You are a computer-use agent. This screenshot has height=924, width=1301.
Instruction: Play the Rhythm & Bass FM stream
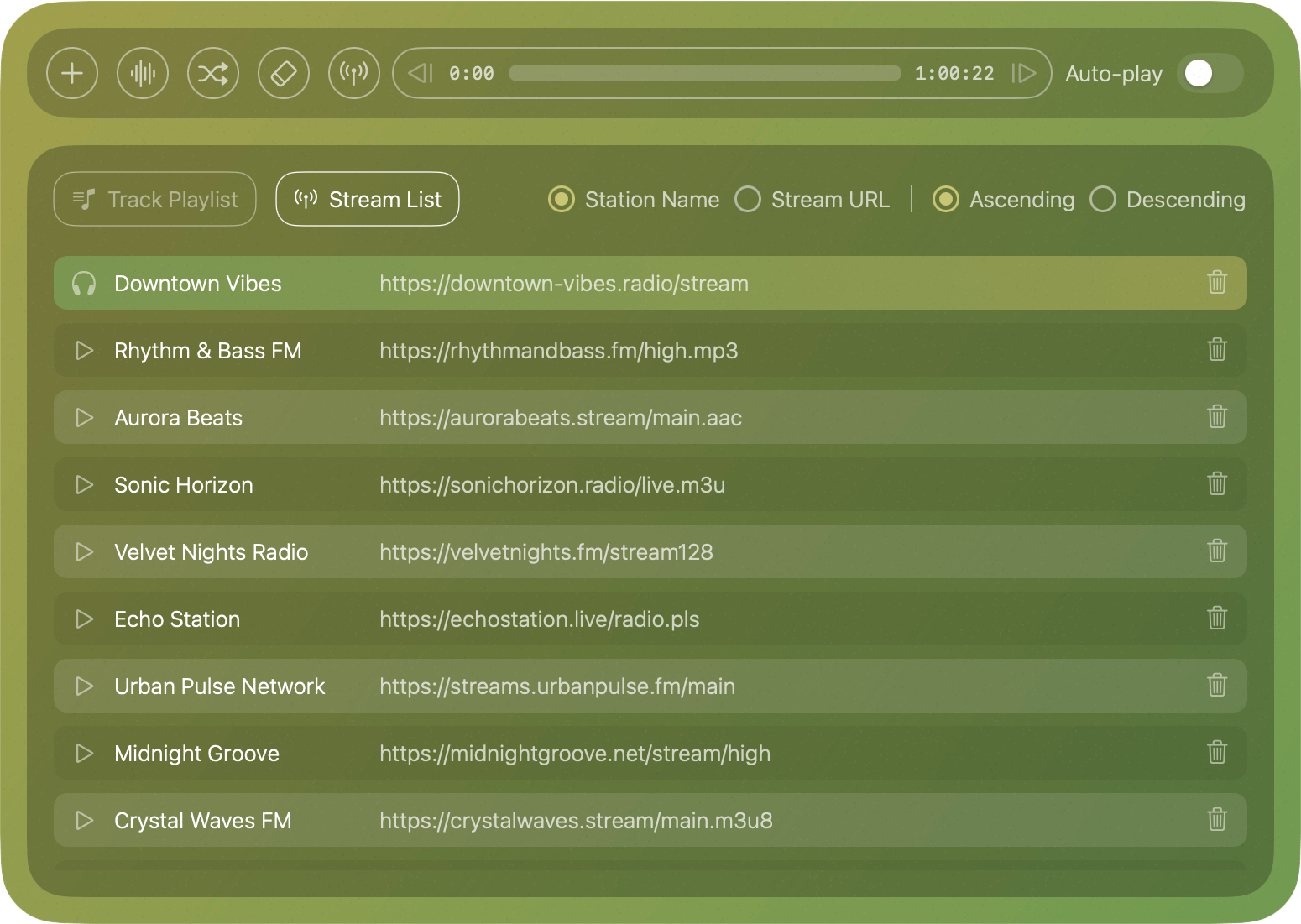[x=84, y=350]
